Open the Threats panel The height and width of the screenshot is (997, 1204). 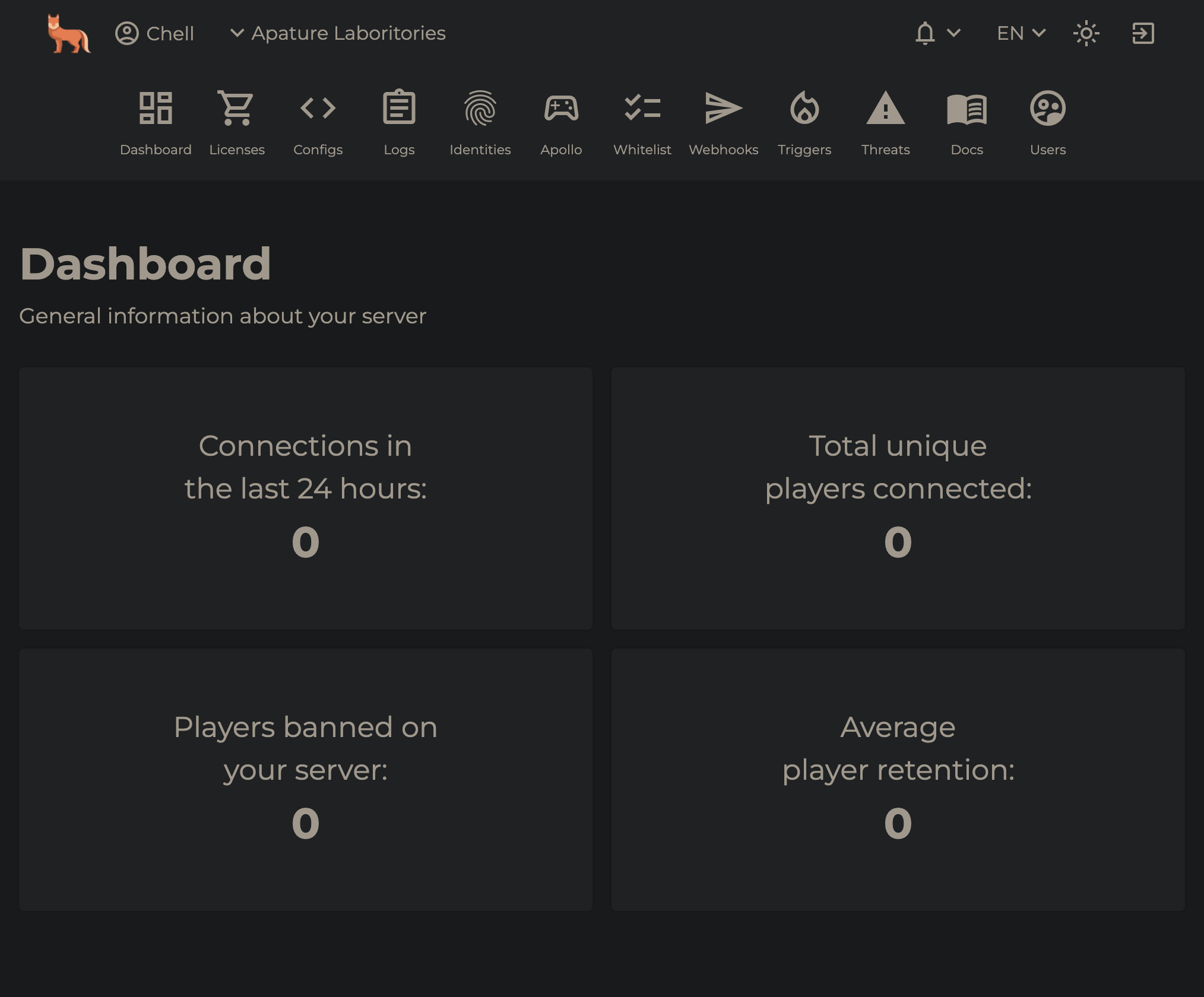[886, 120]
